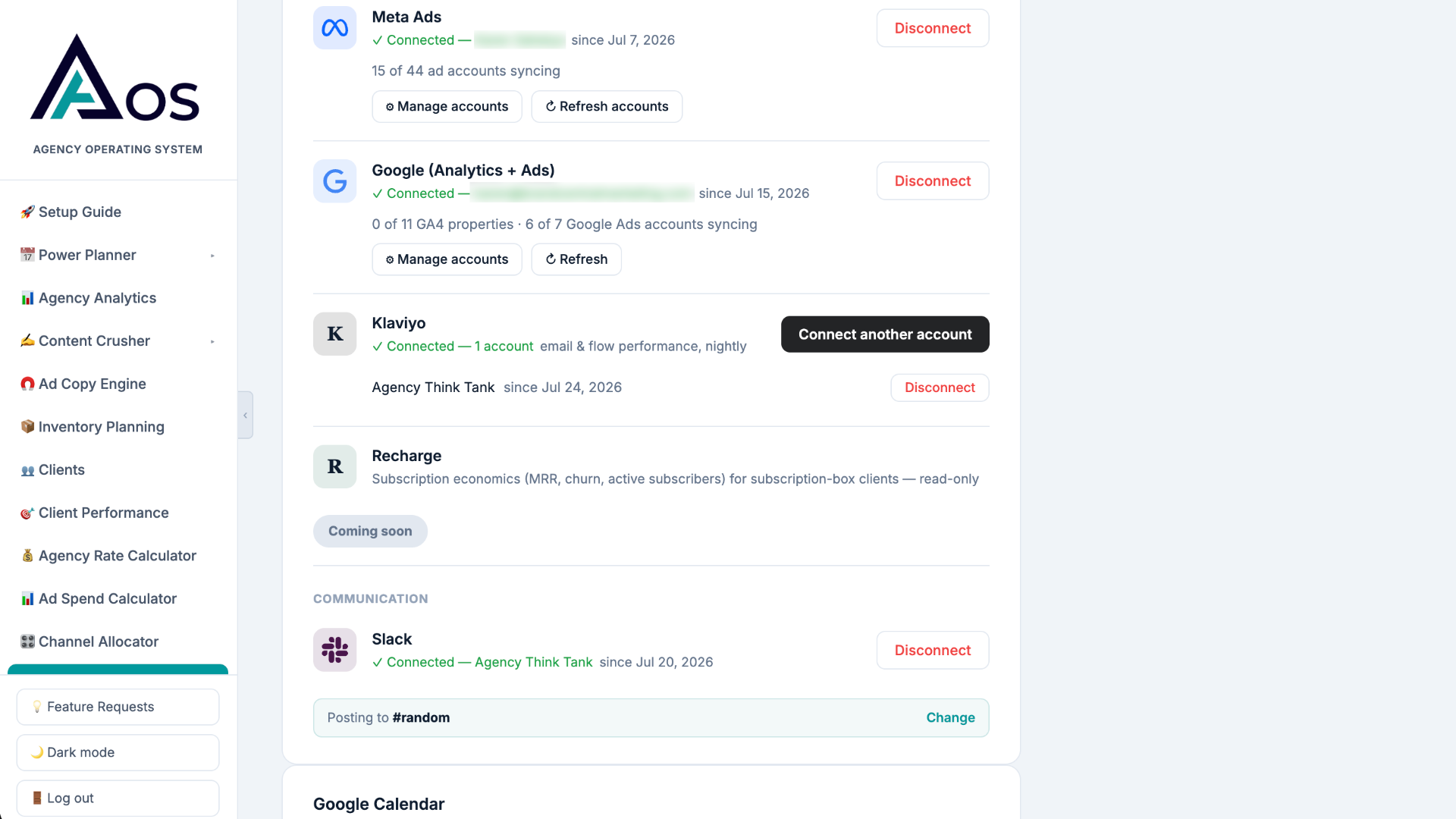Screen dimensions: 1456x819
Task: Click the Recharge Coming soon badge
Action: coord(370,532)
